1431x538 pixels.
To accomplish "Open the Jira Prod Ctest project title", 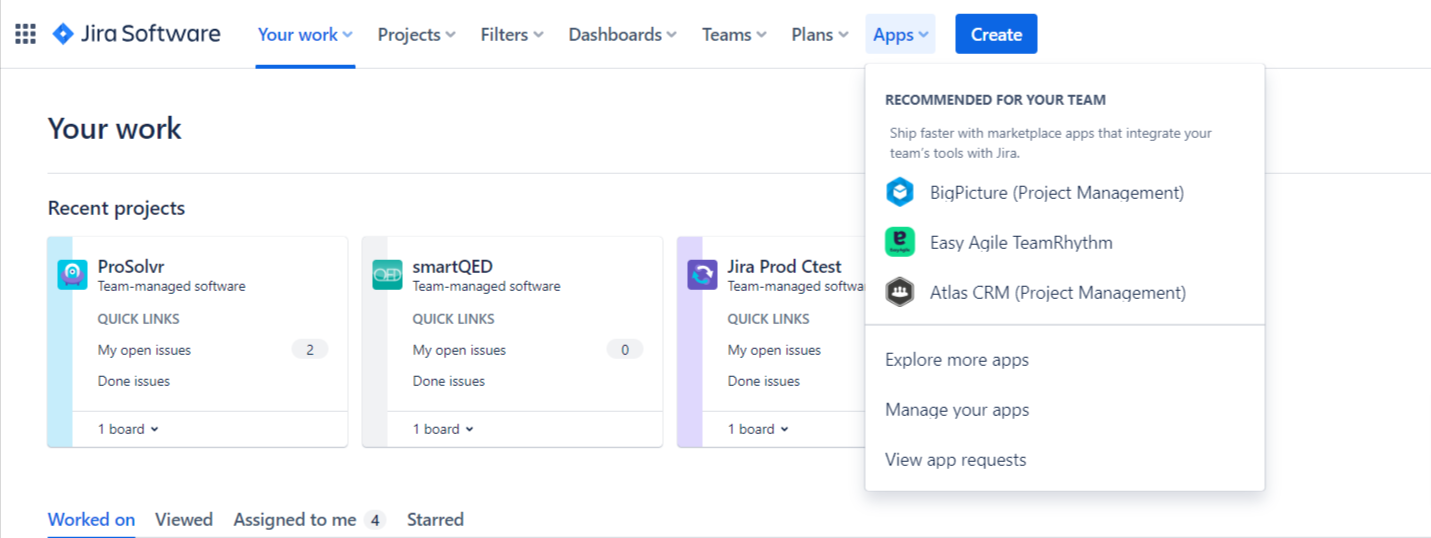I will click(785, 267).
